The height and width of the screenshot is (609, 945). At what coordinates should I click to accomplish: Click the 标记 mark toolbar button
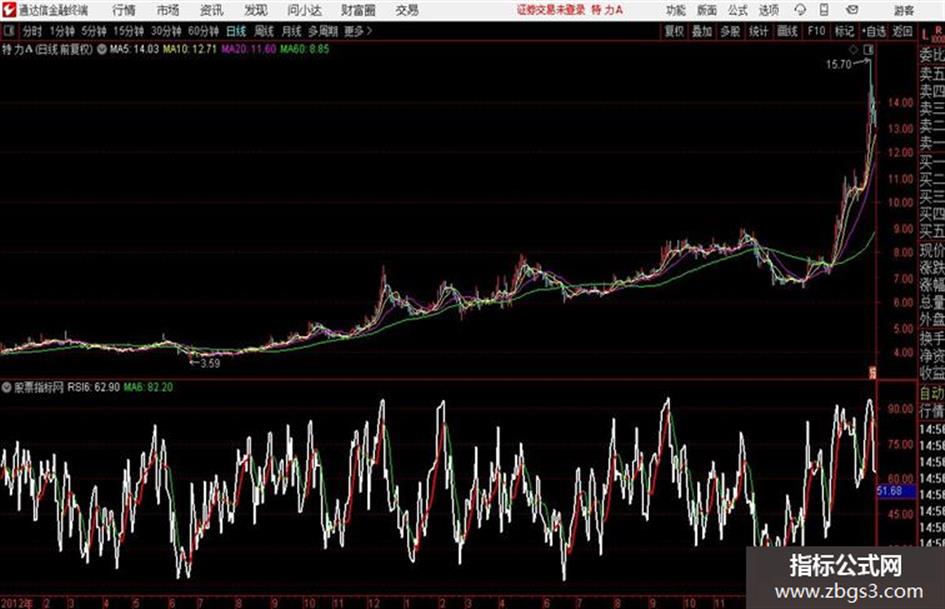tap(844, 31)
